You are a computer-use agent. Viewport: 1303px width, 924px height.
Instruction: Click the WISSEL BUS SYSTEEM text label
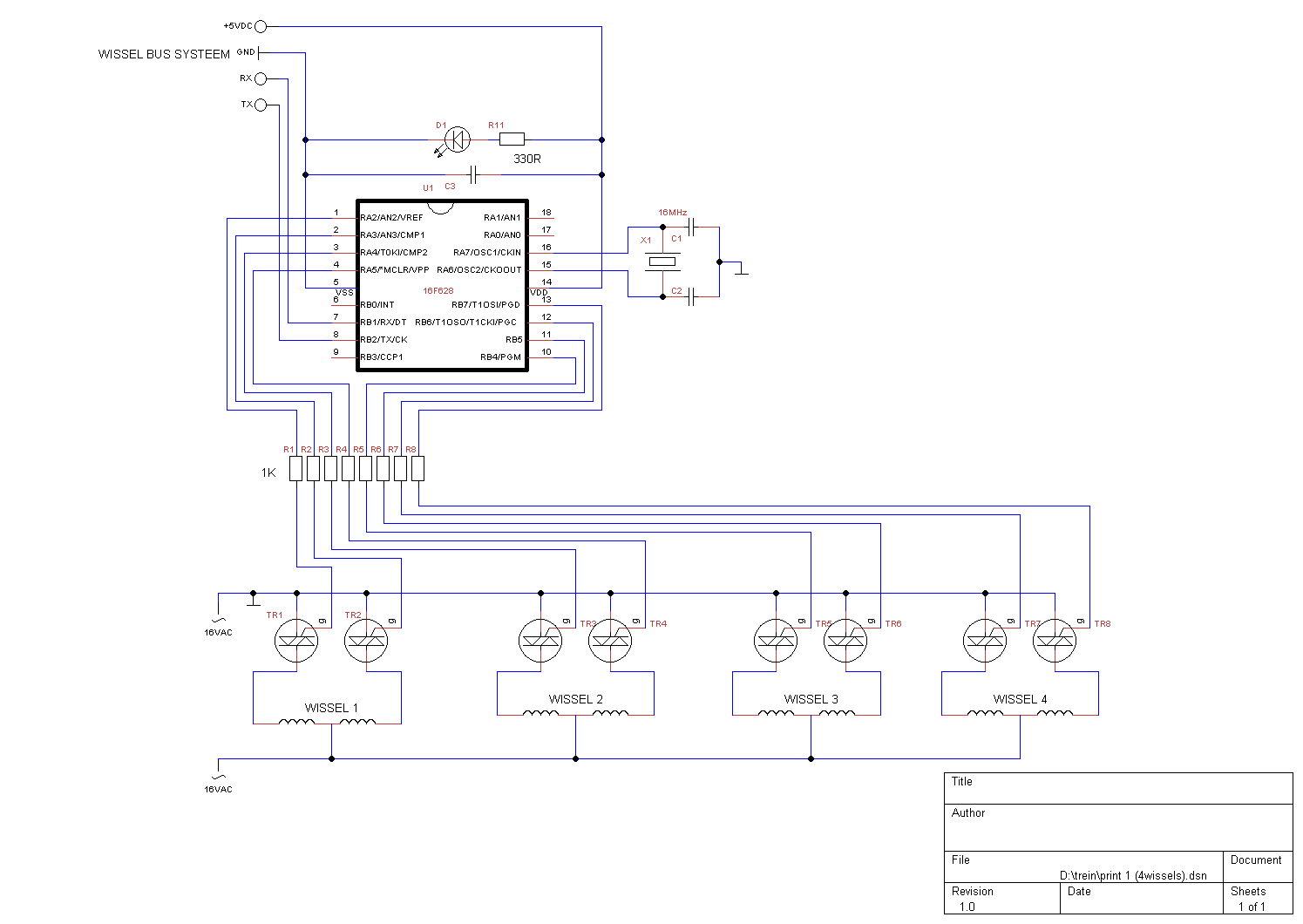click(x=164, y=54)
